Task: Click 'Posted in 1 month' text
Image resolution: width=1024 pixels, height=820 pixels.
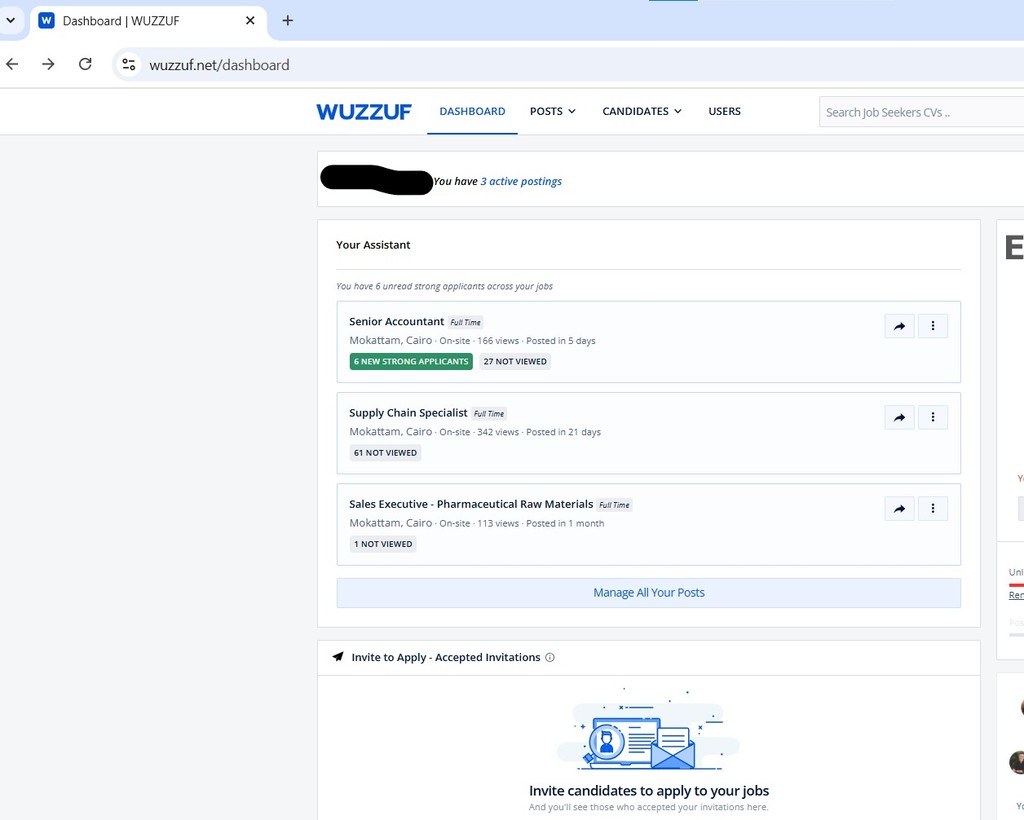Action: pyautogui.click(x=566, y=524)
